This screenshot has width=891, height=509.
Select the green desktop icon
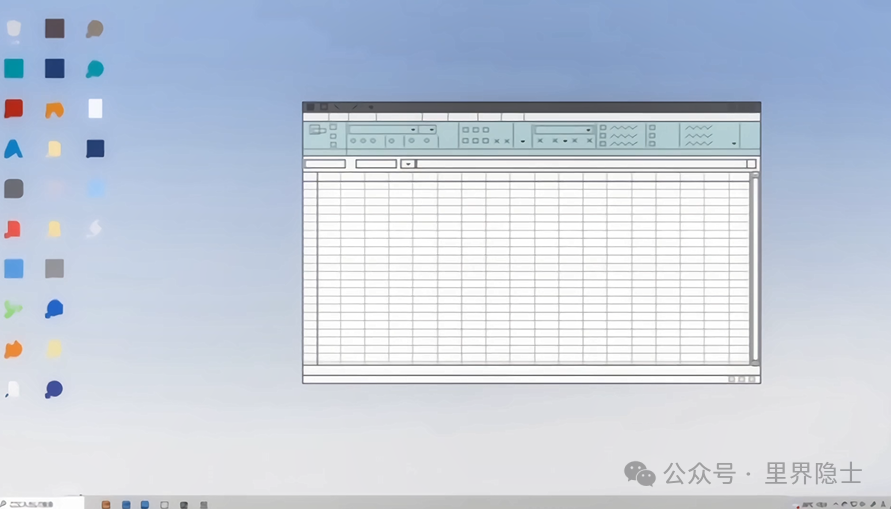tap(13, 309)
